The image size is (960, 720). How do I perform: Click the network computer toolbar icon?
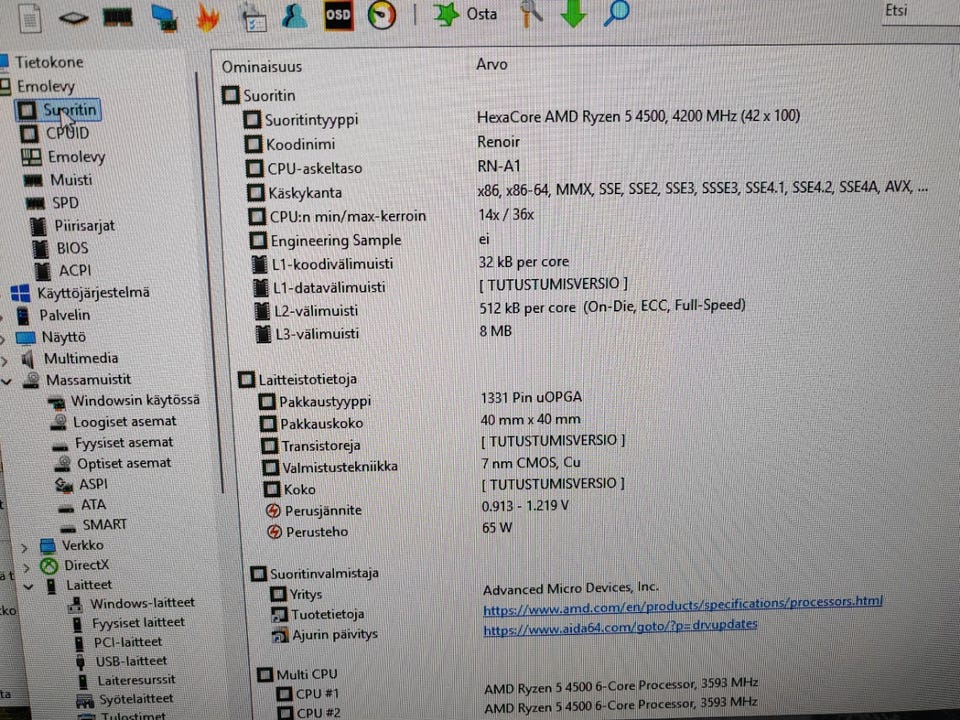(x=163, y=17)
